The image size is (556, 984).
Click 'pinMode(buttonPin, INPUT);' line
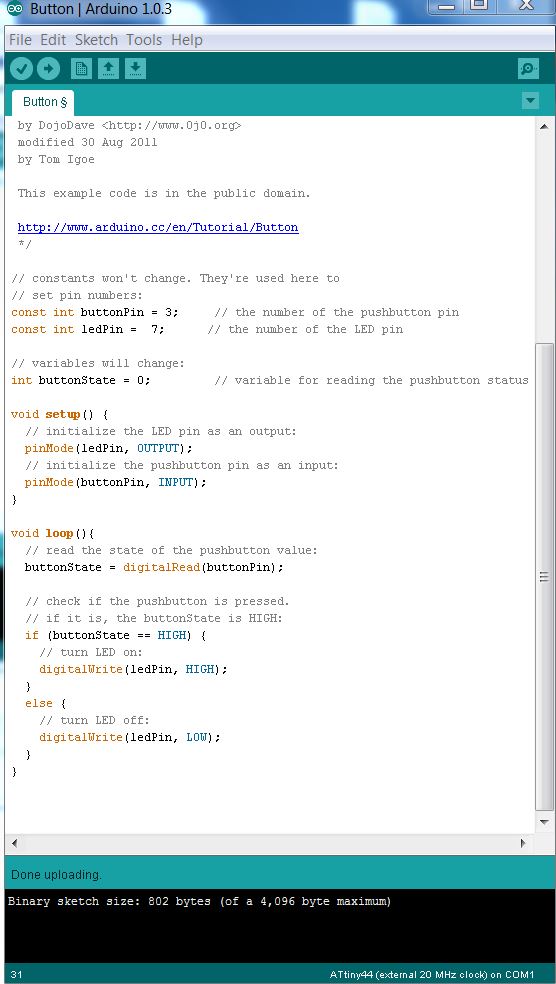pos(115,483)
